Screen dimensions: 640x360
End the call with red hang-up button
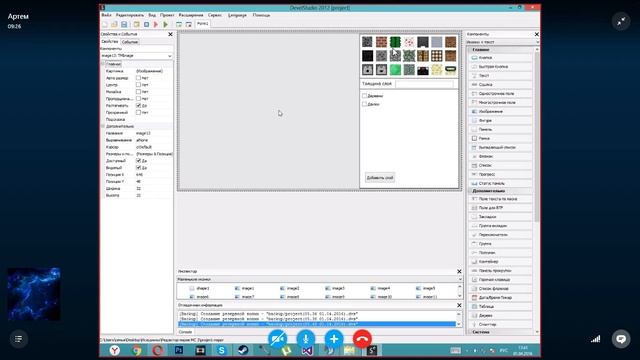click(362, 339)
